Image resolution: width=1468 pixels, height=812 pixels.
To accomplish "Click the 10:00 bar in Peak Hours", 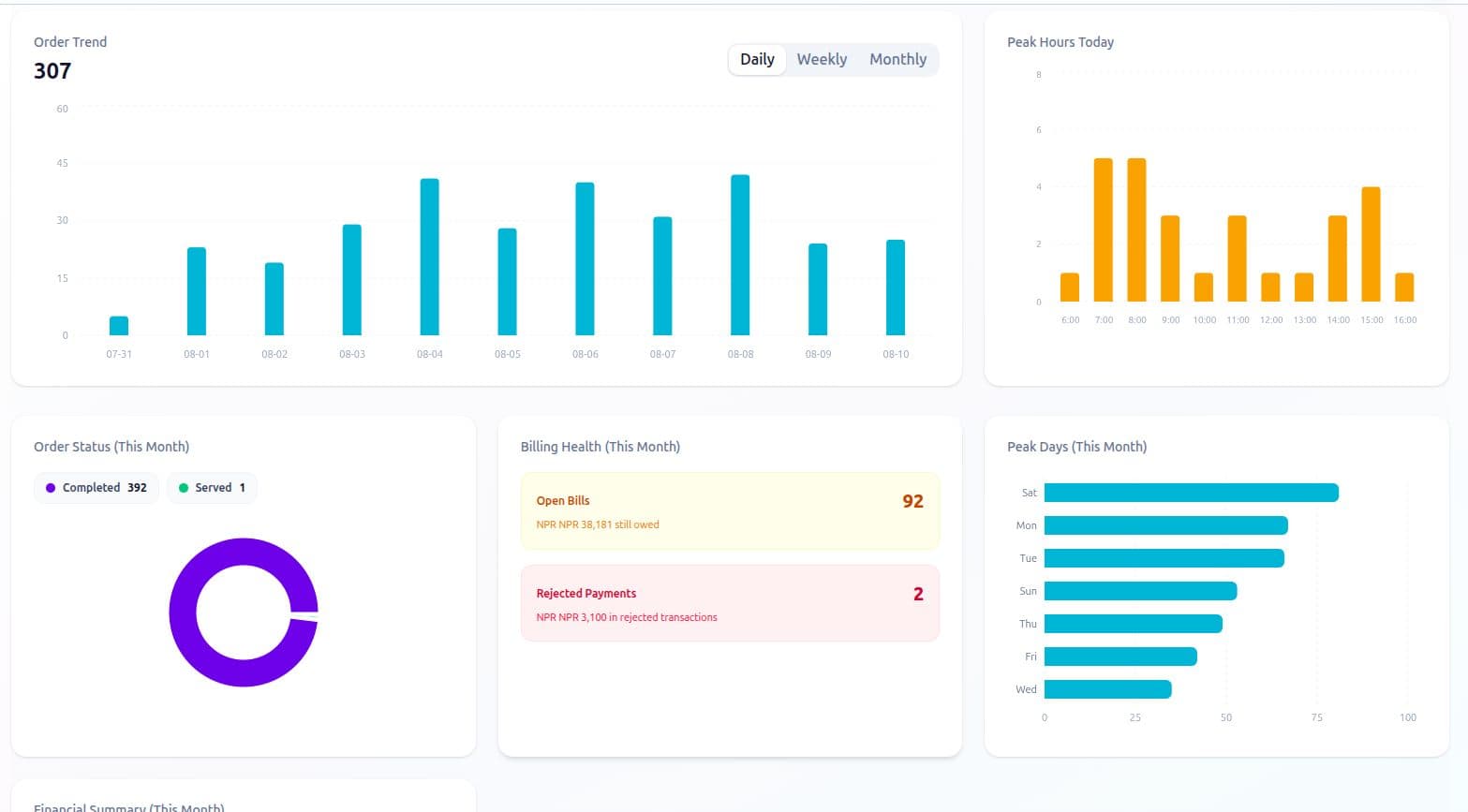I will [1204, 288].
